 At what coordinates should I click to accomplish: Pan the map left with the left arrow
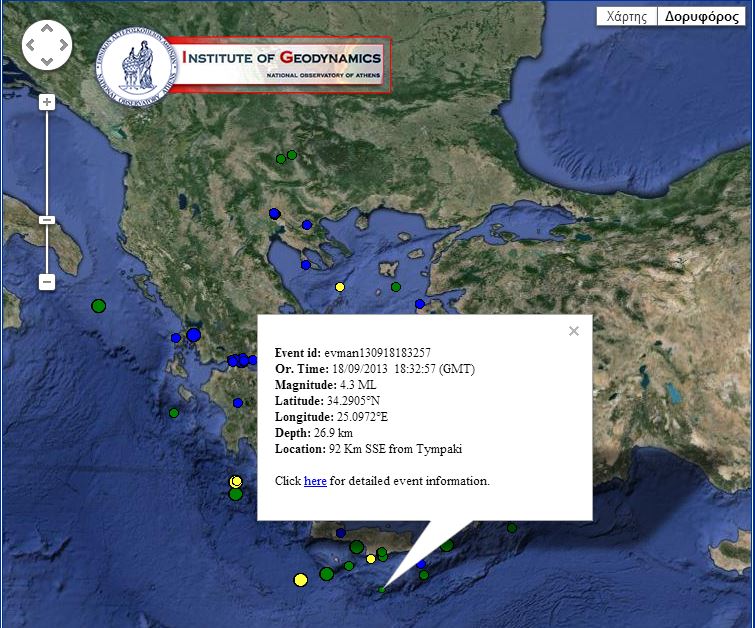pos(30,45)
